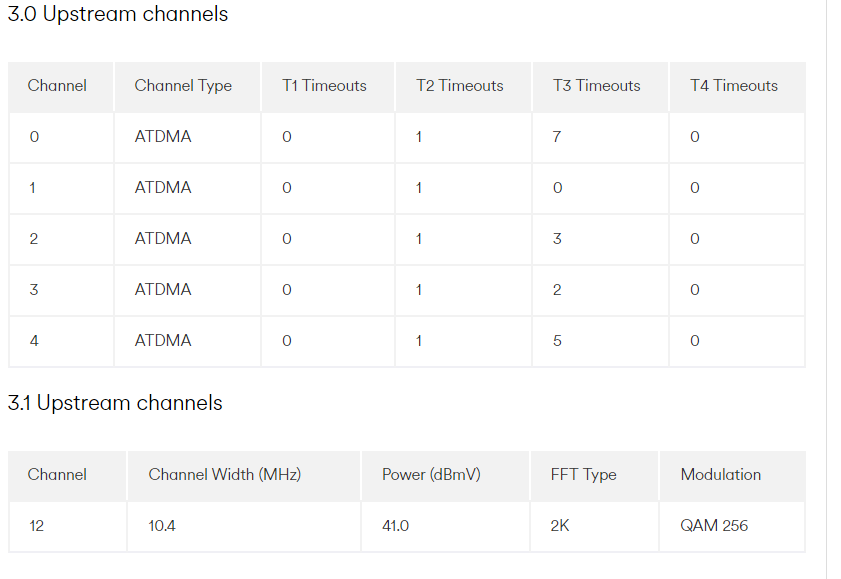Select the QAM 256 modulation cell
The width and height of the screenshot is (841, 579).
[x=714, y=526]
